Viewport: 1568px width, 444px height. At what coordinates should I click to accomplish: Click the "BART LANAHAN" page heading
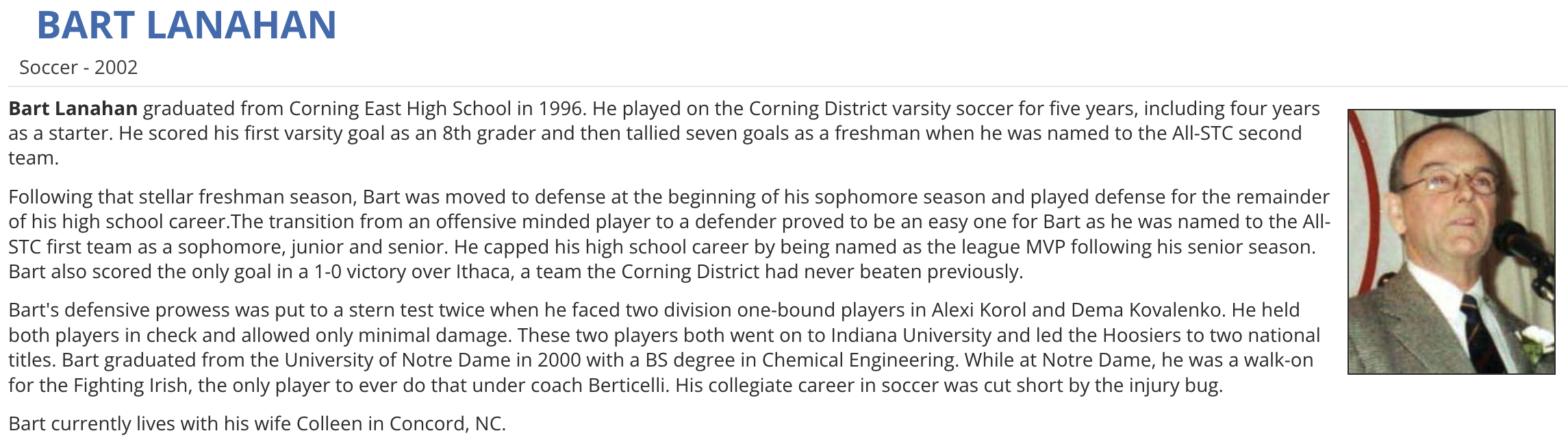point(186,25)
